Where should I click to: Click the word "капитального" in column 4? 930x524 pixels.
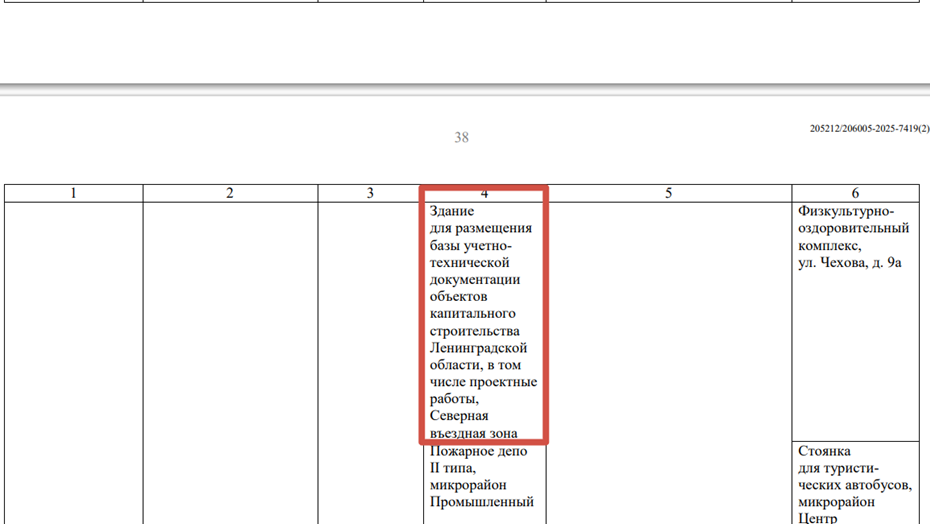(x=473, y=313)
